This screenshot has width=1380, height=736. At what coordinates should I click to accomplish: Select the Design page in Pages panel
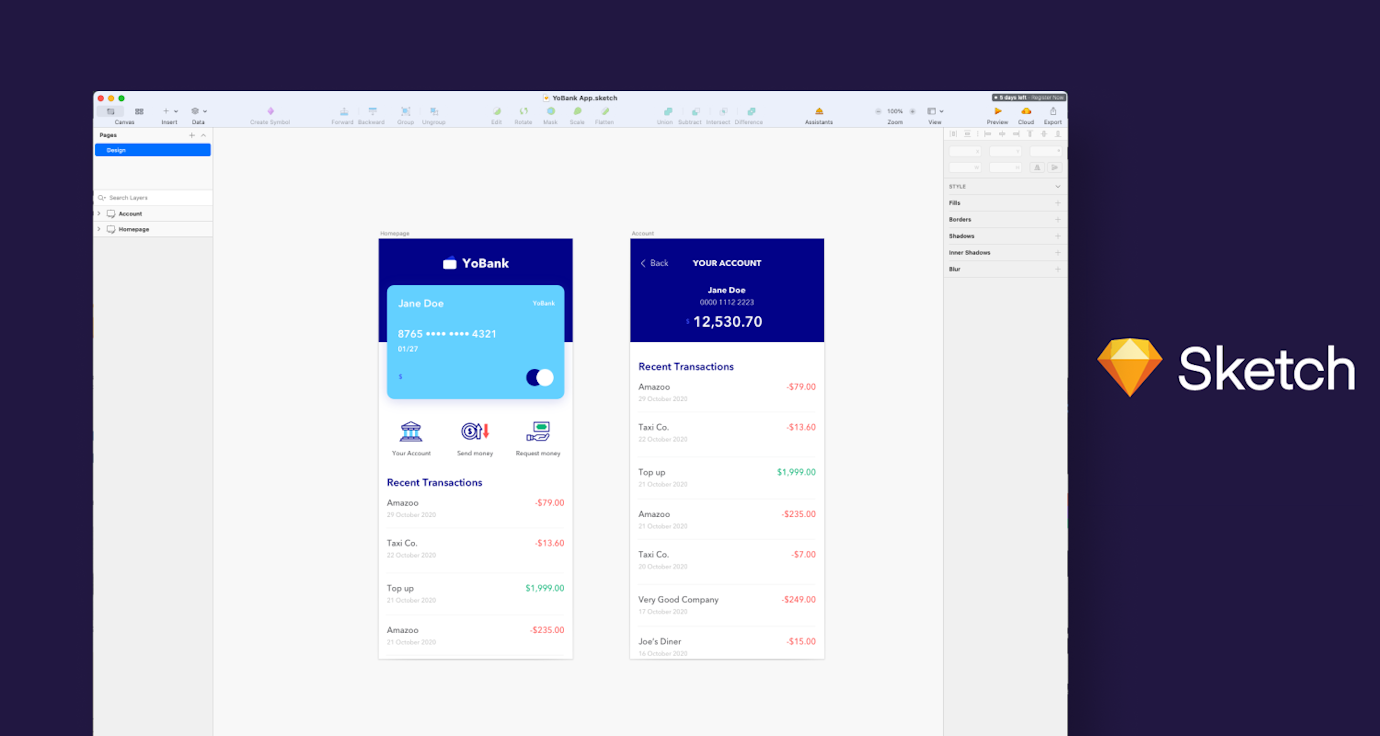tap(152, 149)
